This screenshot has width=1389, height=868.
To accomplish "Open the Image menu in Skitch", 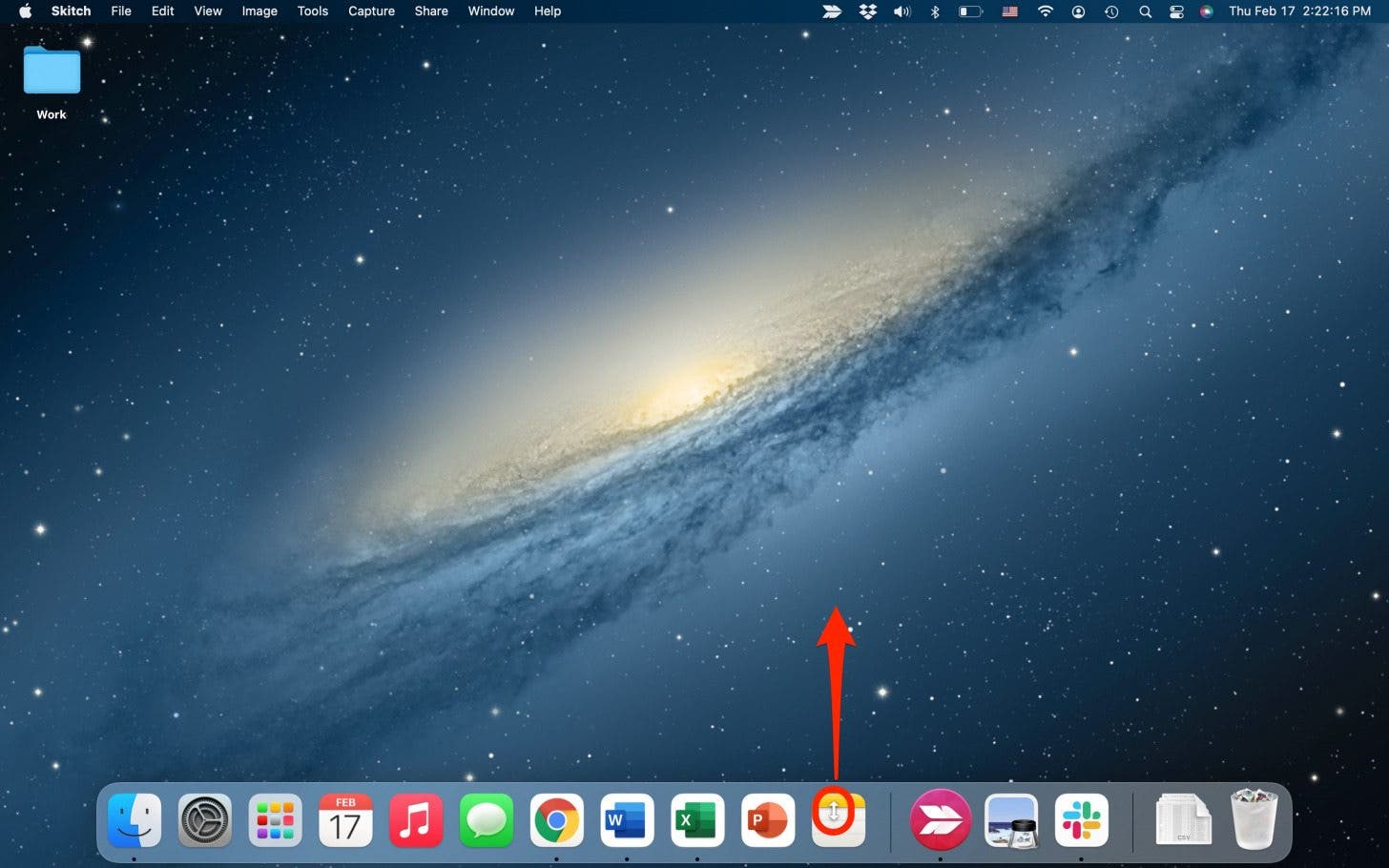I will click(x=259, y=11).
